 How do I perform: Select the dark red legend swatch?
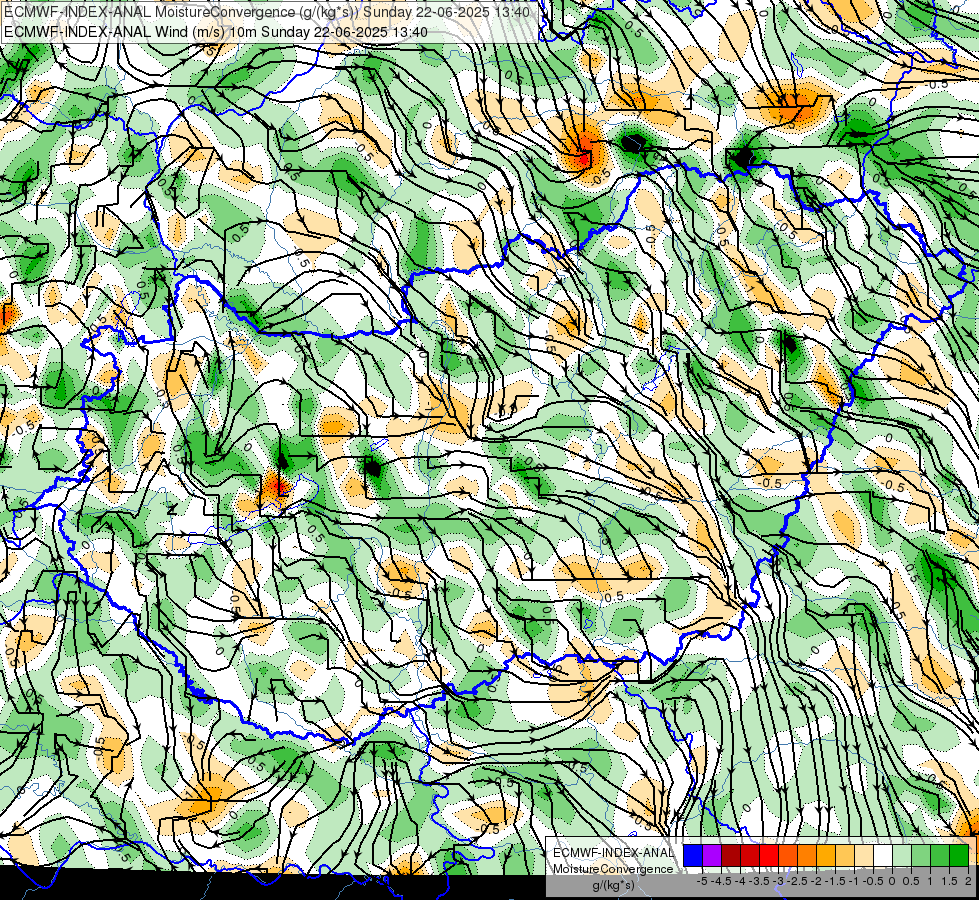[x=731, y=855]
